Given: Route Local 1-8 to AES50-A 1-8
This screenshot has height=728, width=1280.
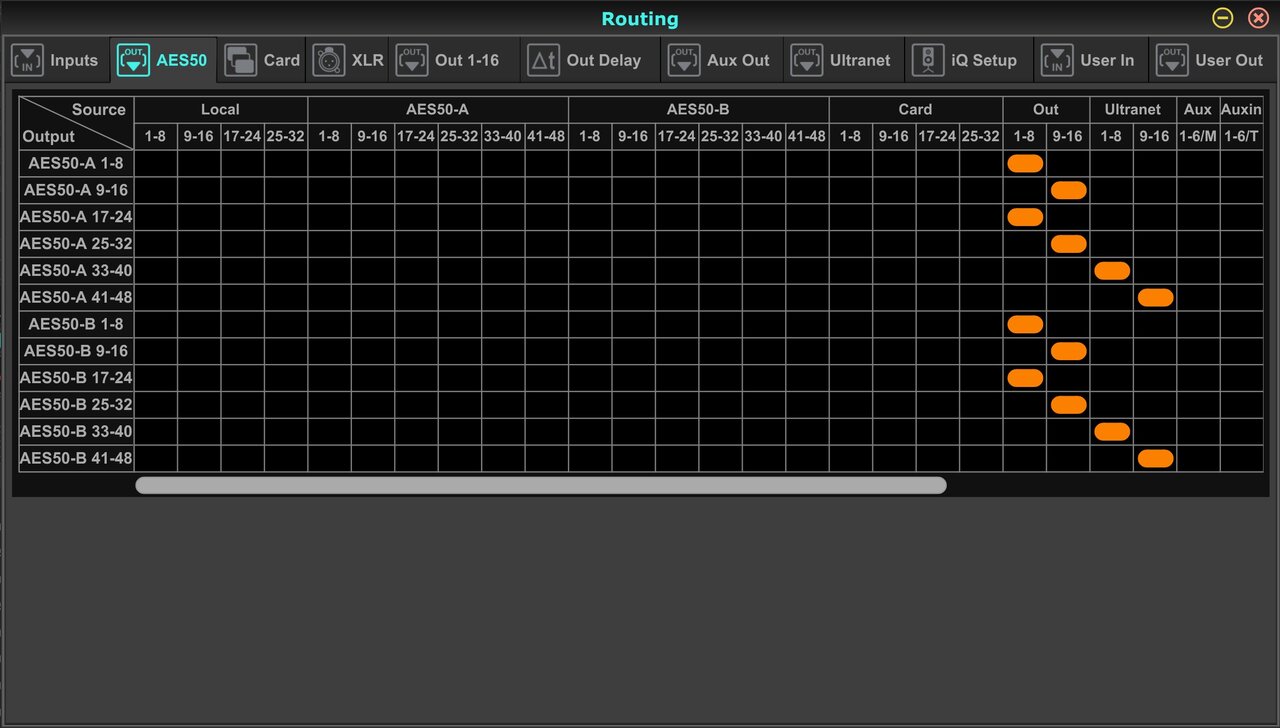Looking at the screenshot, I should pyautogui.click(x=156, y=163).
